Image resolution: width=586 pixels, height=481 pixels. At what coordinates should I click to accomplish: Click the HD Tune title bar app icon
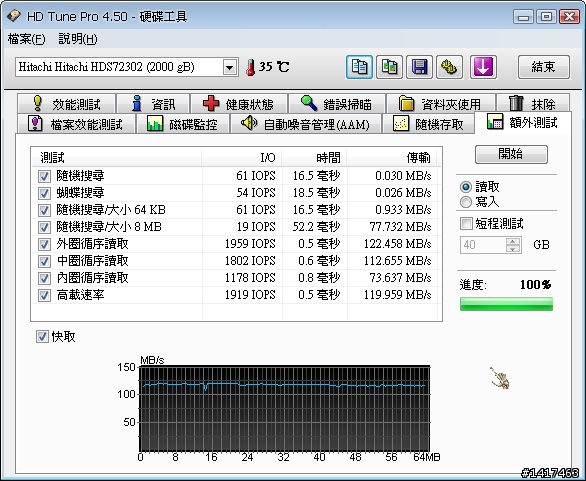pos(14,16)
